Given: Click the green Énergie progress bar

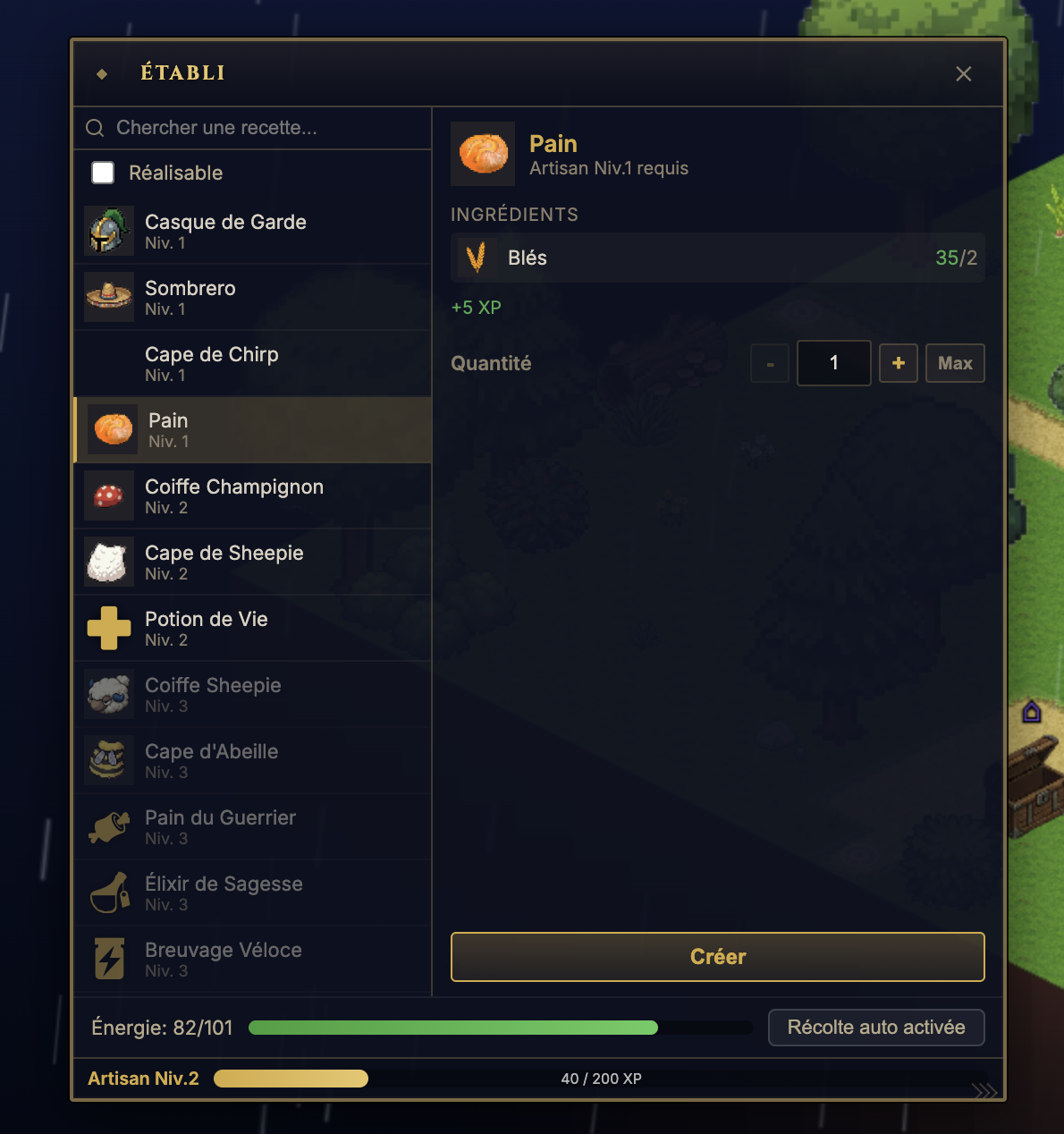Looking at the screenshot, I should point(453,1028).
